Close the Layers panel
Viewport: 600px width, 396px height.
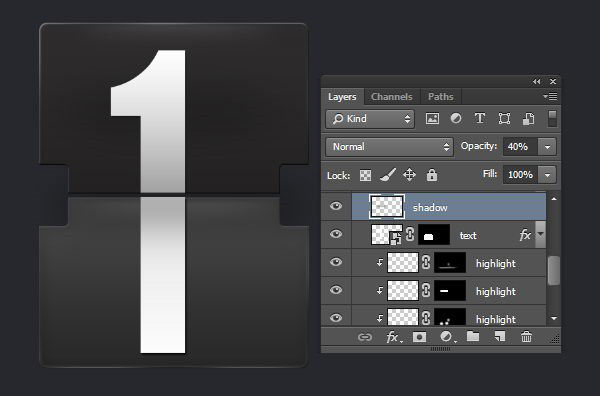[x=553, y=81]
